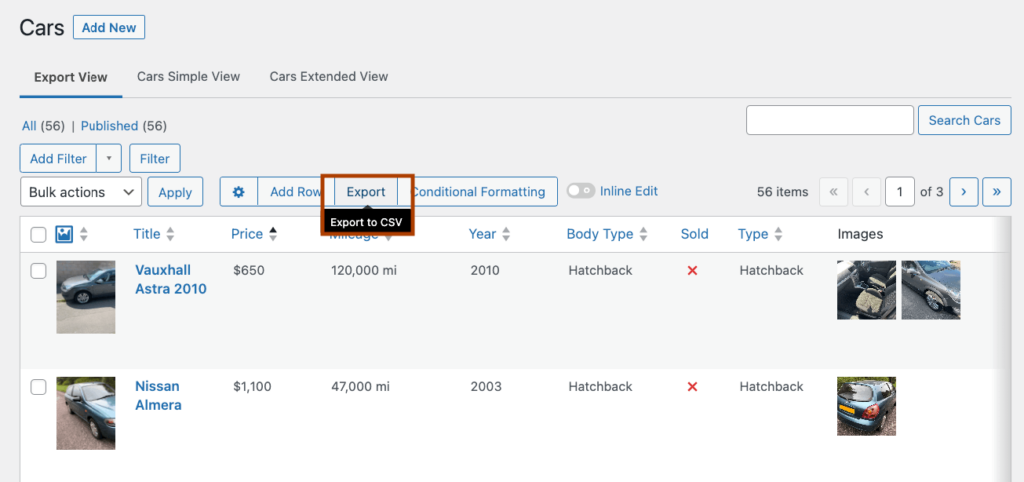Sort the Year column with arrows
This screenshot has width=1024, height=482.
click(x=506, y=234)
